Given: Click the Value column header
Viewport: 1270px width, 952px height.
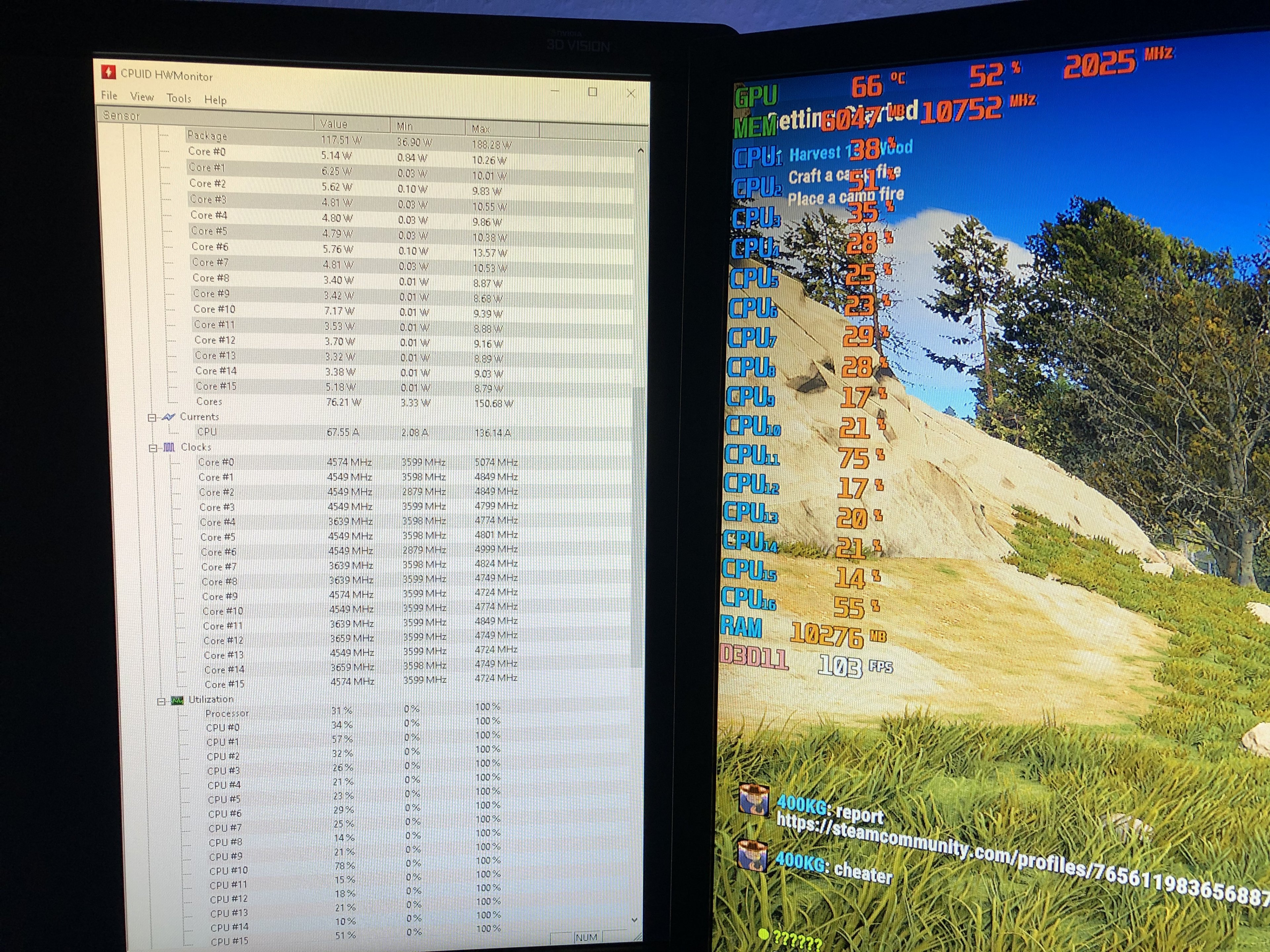Looking at the screenshot, I should pyautogui.click(x=334, y=124).
